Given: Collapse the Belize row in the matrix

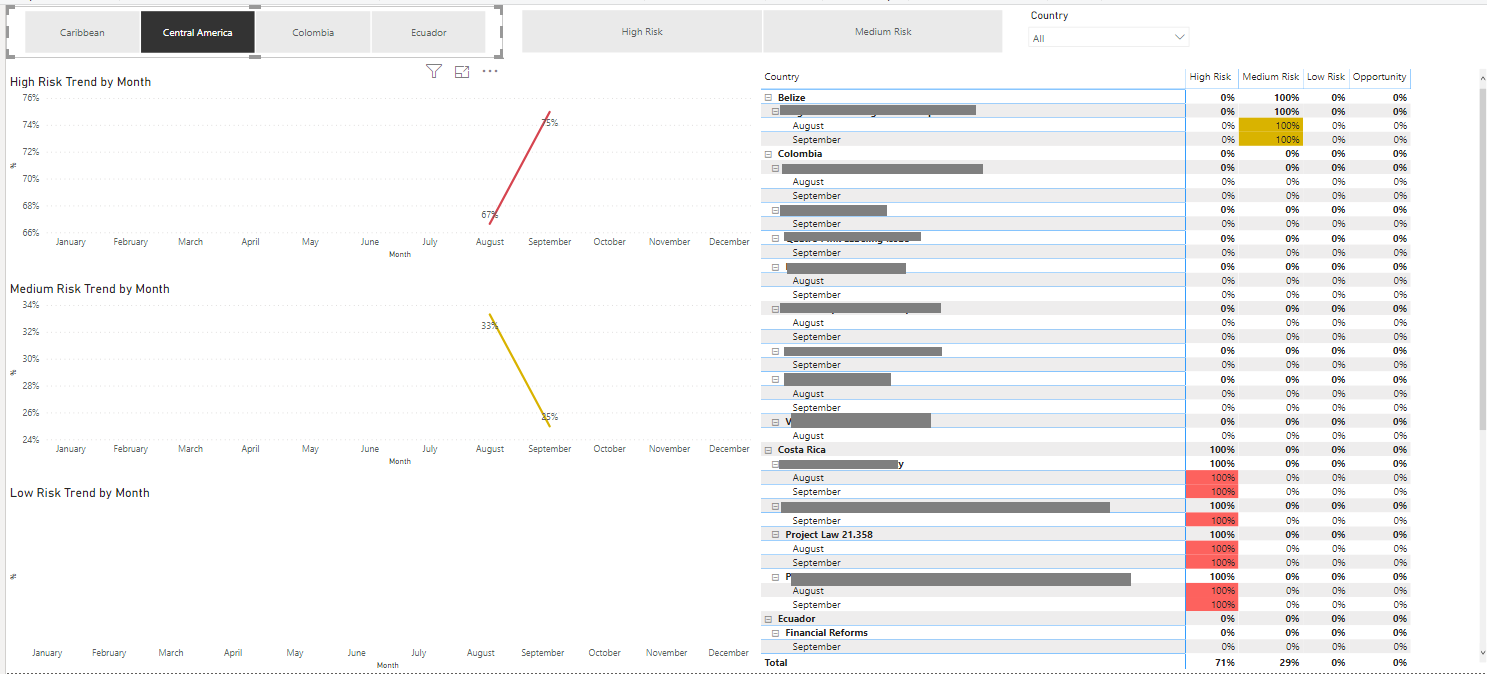Looking at the screenshot, I should (768, 98).
